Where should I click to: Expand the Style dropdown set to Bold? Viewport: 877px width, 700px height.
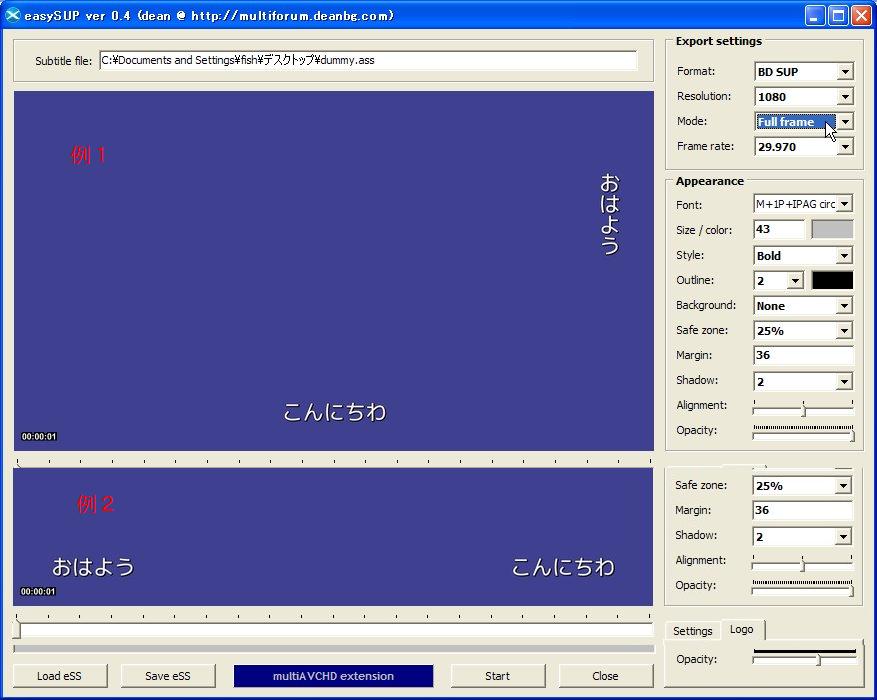click(x=803, y=256)
